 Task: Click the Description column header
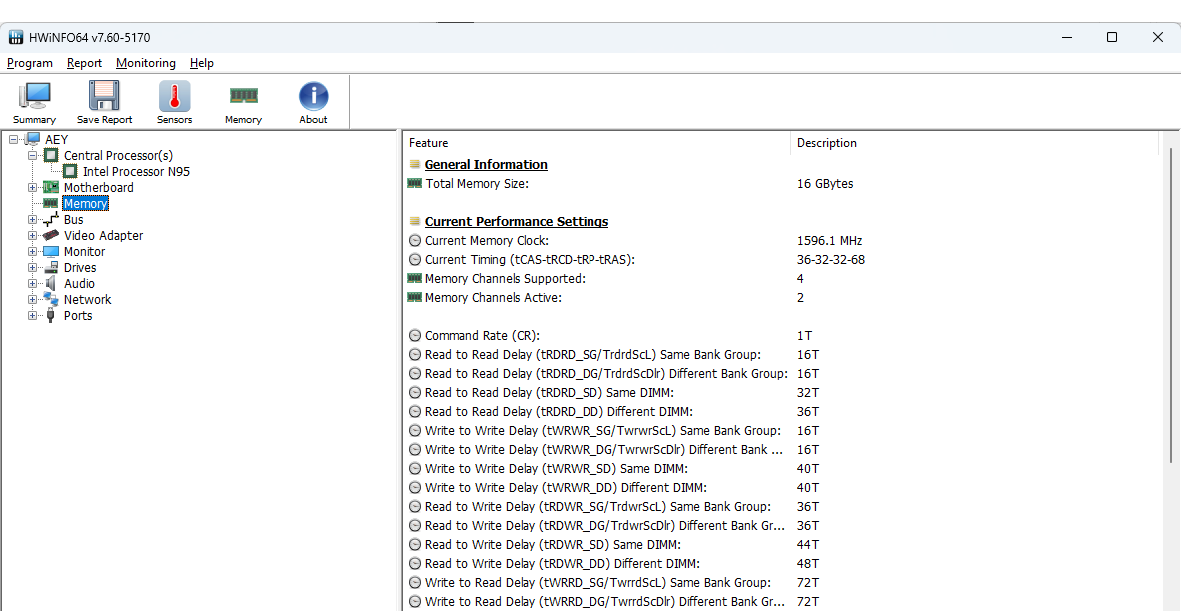(974, 143)
